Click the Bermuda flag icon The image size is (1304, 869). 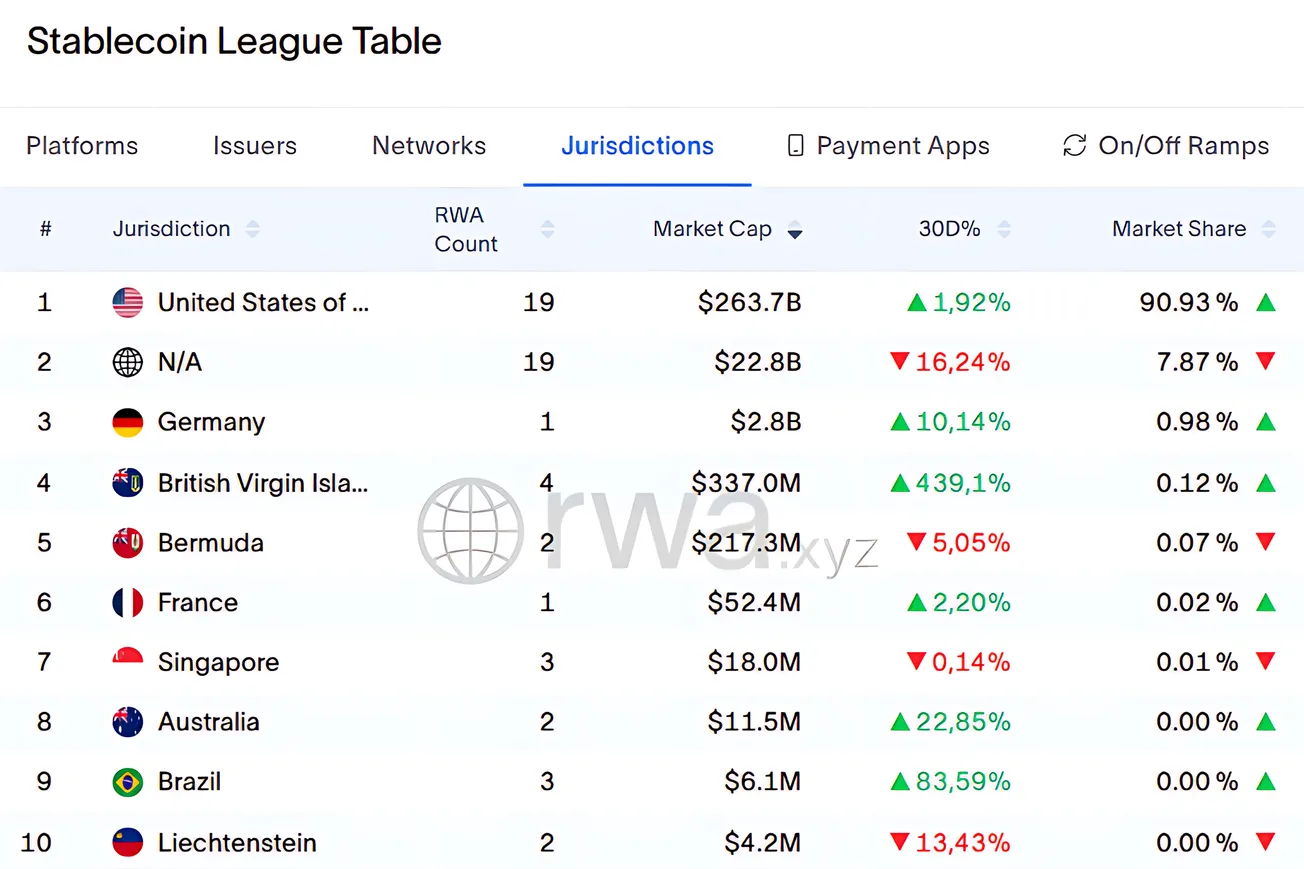point(128,543)
